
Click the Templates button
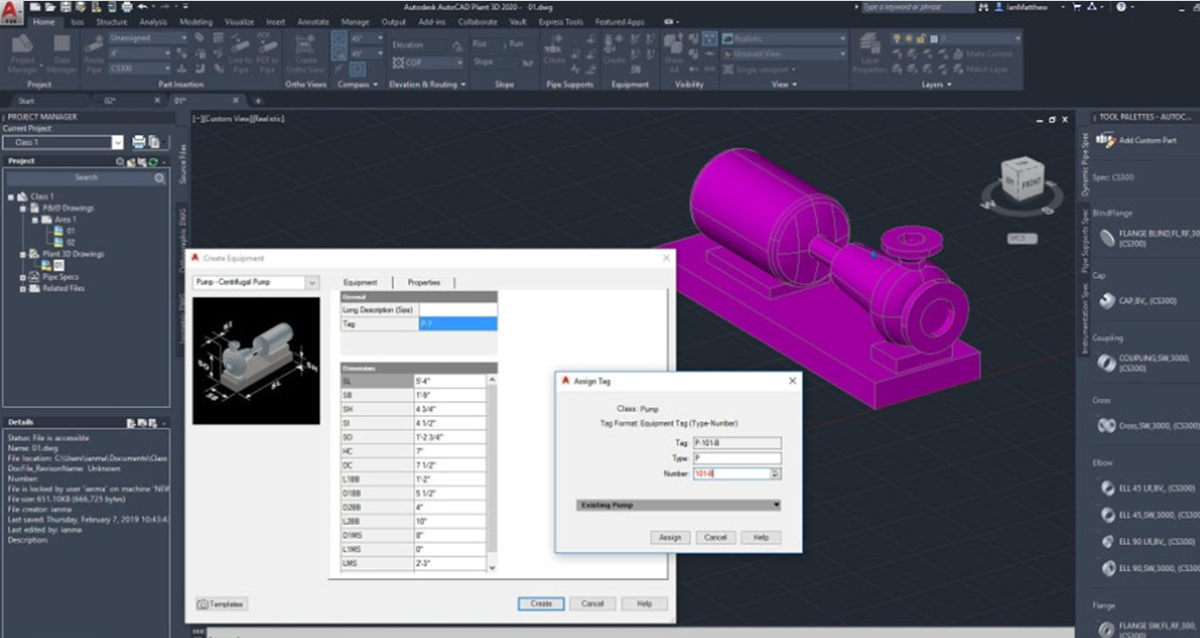[222, 604]
